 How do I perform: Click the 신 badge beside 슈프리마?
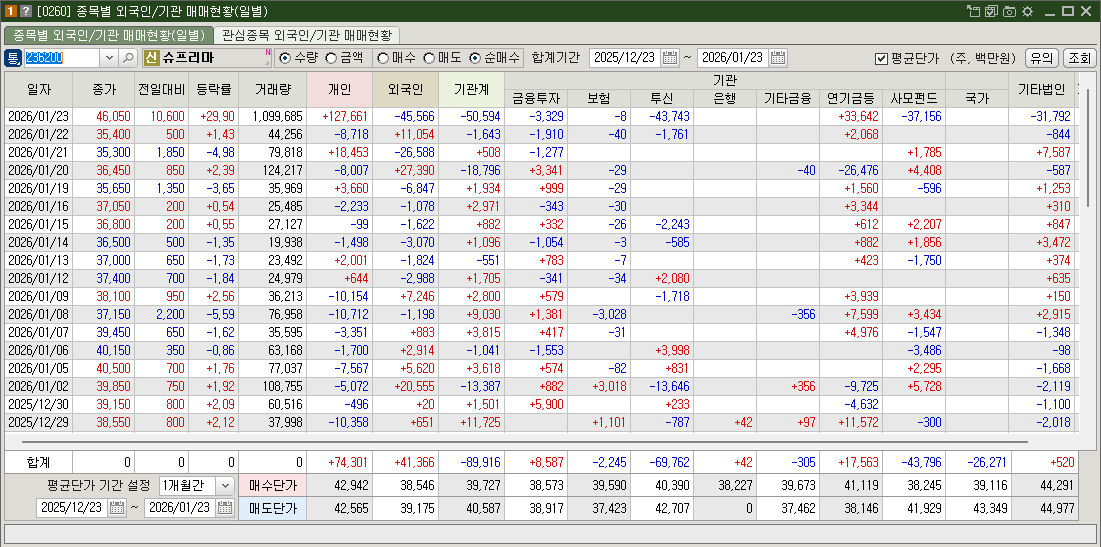coord(151,58)
